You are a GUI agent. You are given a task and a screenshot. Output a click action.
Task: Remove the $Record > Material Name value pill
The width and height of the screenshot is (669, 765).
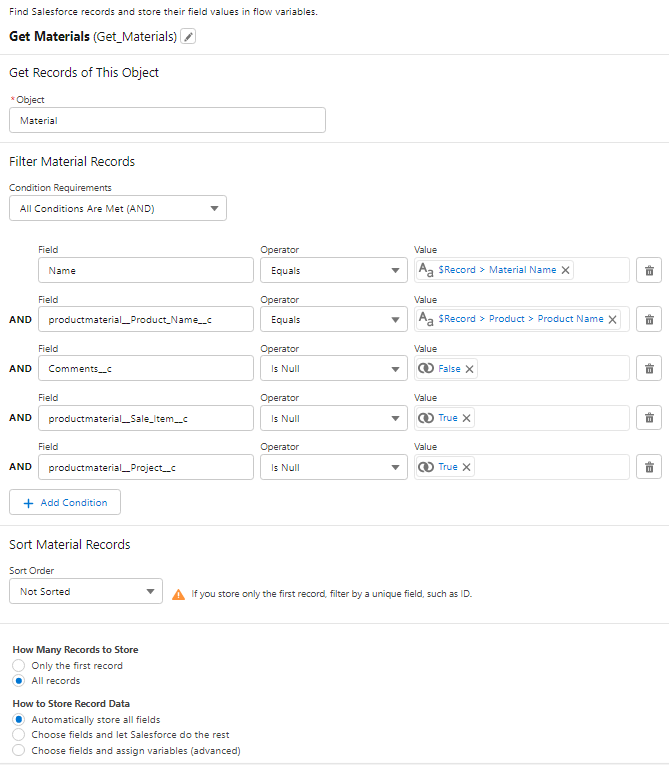(566, 270)
